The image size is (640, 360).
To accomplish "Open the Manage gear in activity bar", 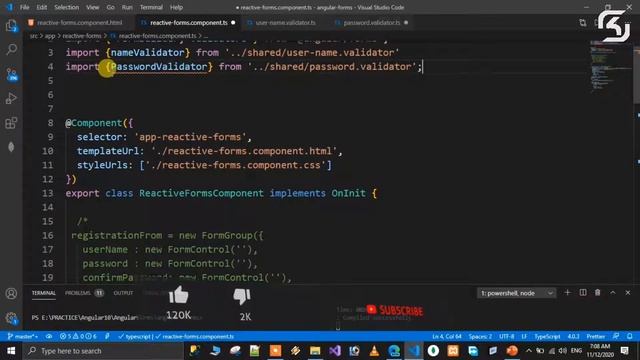I will (11, 318).
